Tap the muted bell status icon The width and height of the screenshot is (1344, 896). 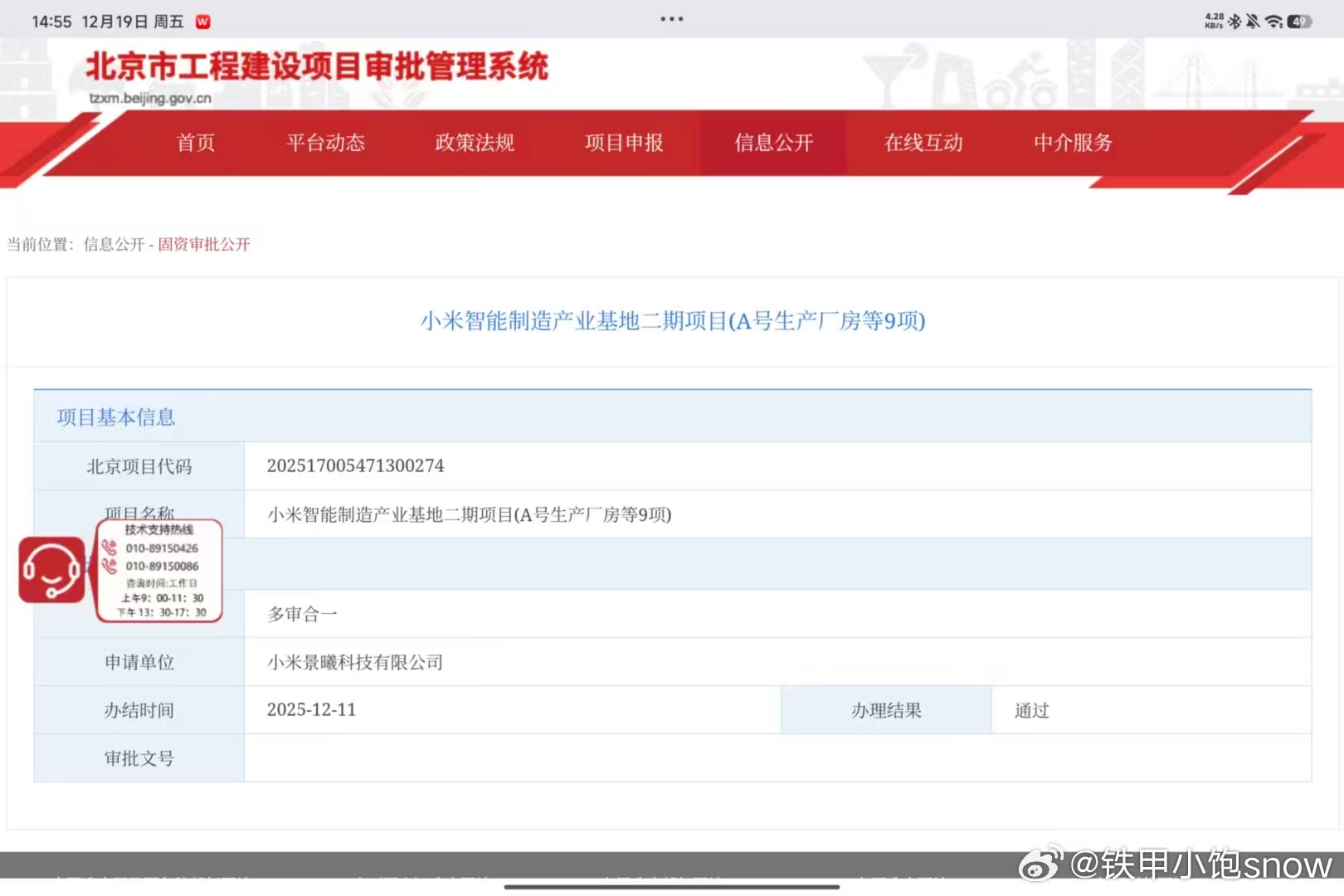tap(1253, 22)
